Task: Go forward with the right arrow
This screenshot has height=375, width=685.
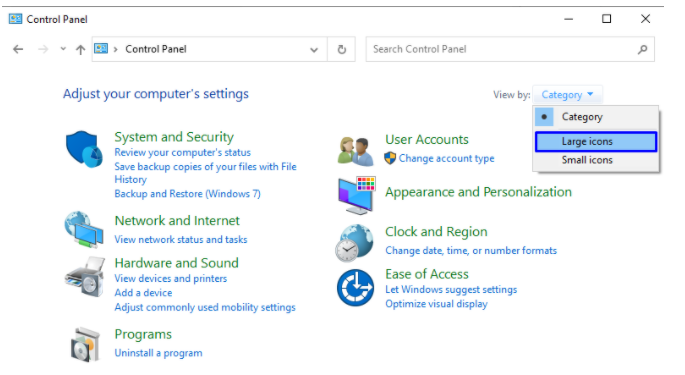Action: [43, 49]
